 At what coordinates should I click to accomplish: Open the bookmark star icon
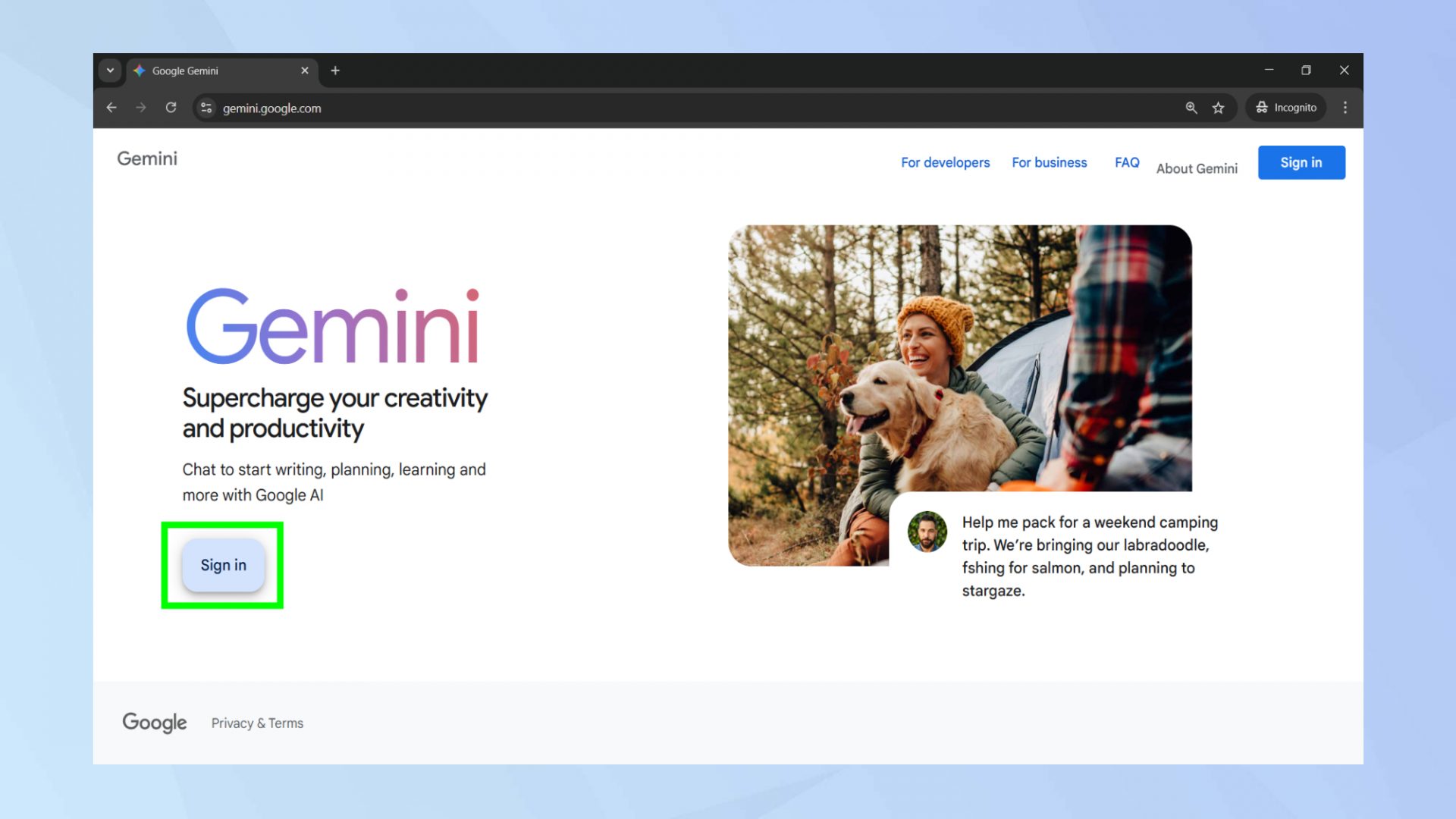click(1219, 108)
